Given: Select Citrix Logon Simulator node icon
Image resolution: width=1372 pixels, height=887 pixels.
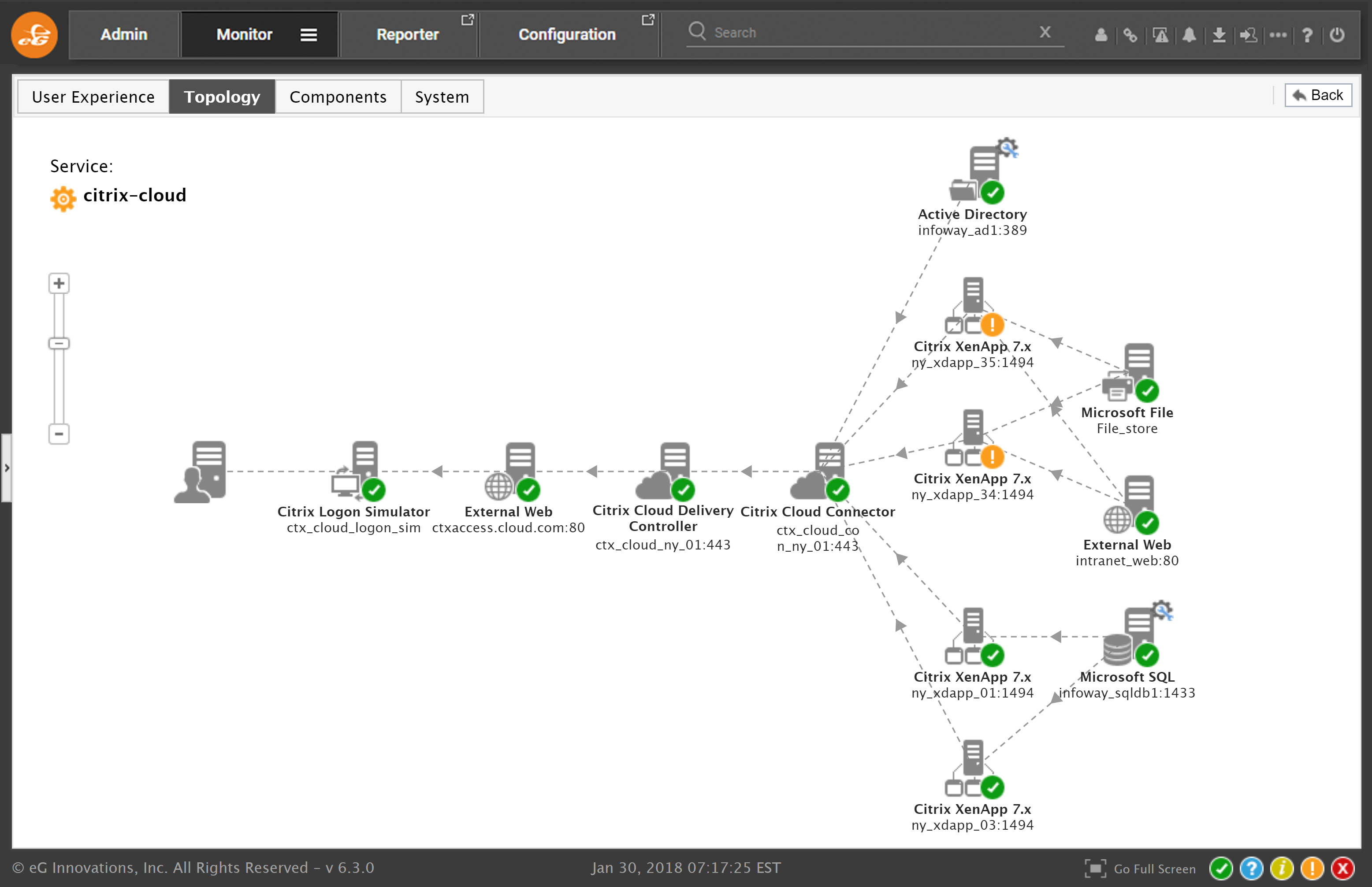Looking at the screenshot, I should pyautogui.click(x=358, y=471).
